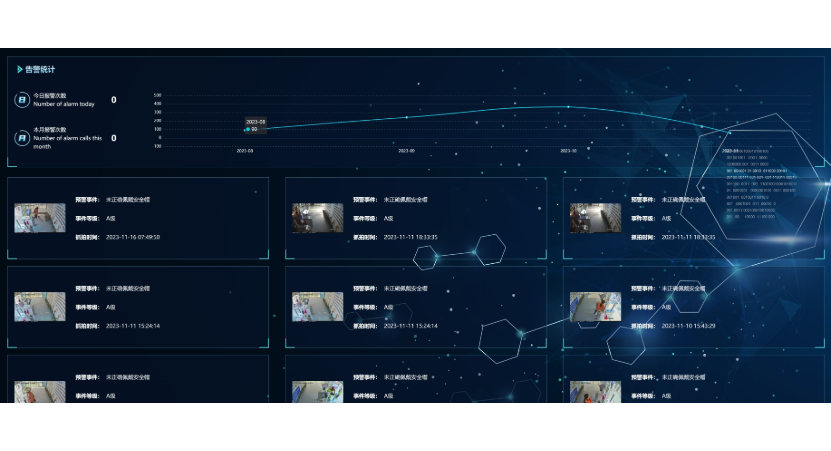This screenshot has width=831, height=451.
Task: Click the 告警统计 panel heading
Action: click(40, 69)
